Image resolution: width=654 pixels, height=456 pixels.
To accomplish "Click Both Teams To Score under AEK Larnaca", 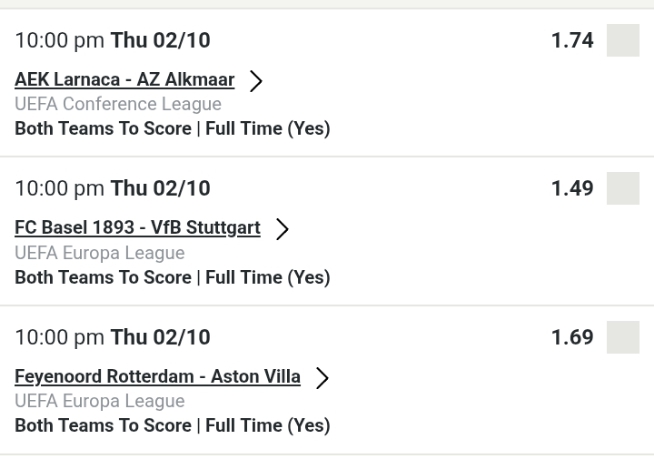I will click(172, 127).
